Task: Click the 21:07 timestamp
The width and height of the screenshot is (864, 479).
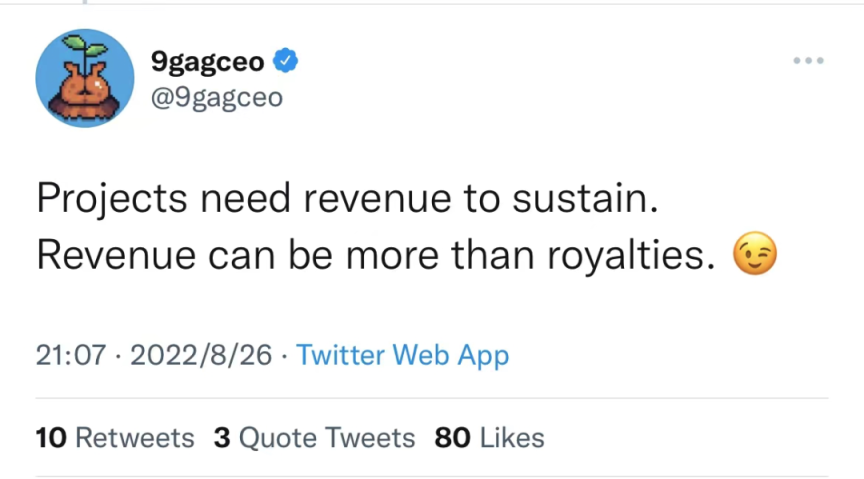Action: coord(71,355)
